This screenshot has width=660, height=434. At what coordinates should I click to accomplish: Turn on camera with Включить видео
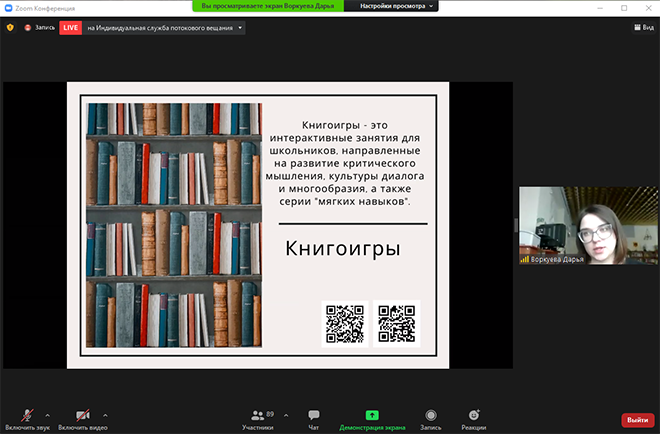[81, 415]
